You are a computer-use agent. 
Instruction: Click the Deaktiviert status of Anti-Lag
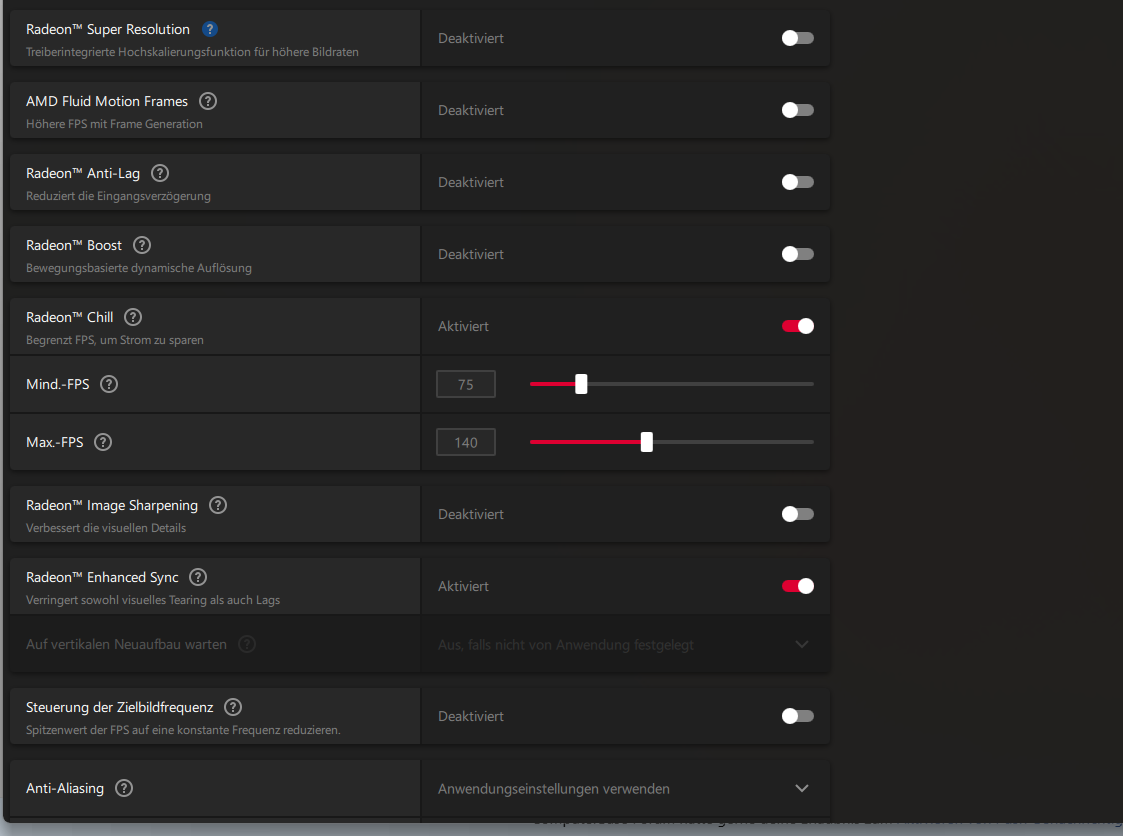pos(471,182)
